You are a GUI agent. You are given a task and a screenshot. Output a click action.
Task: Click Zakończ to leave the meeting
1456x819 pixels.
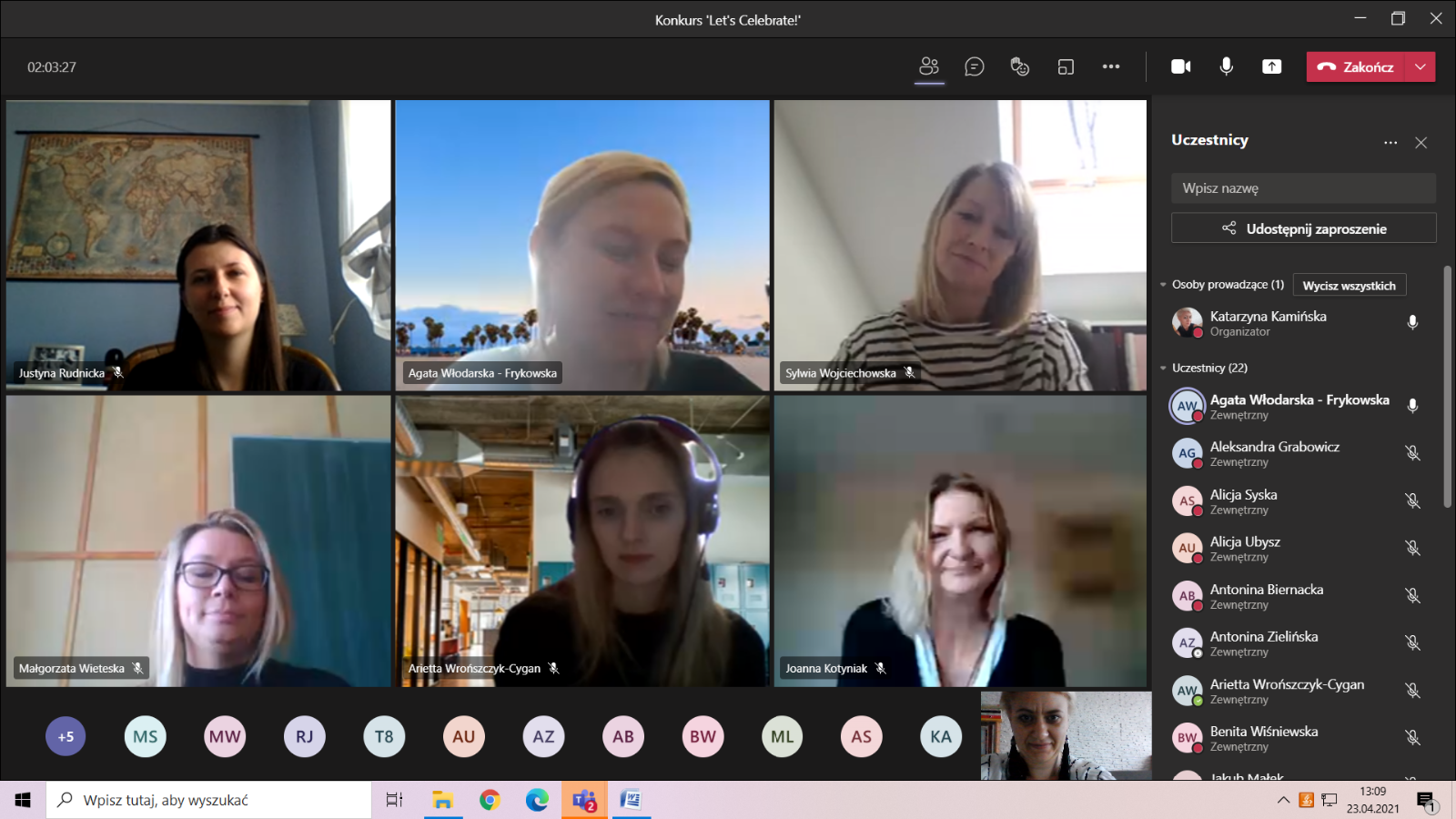pyautogui.click(x=1356, y=66)
